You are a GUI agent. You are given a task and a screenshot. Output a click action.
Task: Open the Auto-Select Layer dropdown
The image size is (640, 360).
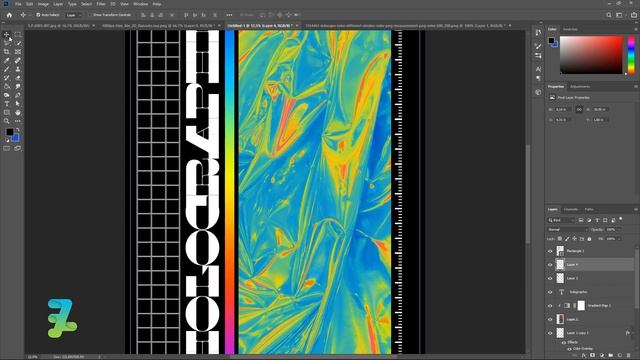(x=73, y=15)
